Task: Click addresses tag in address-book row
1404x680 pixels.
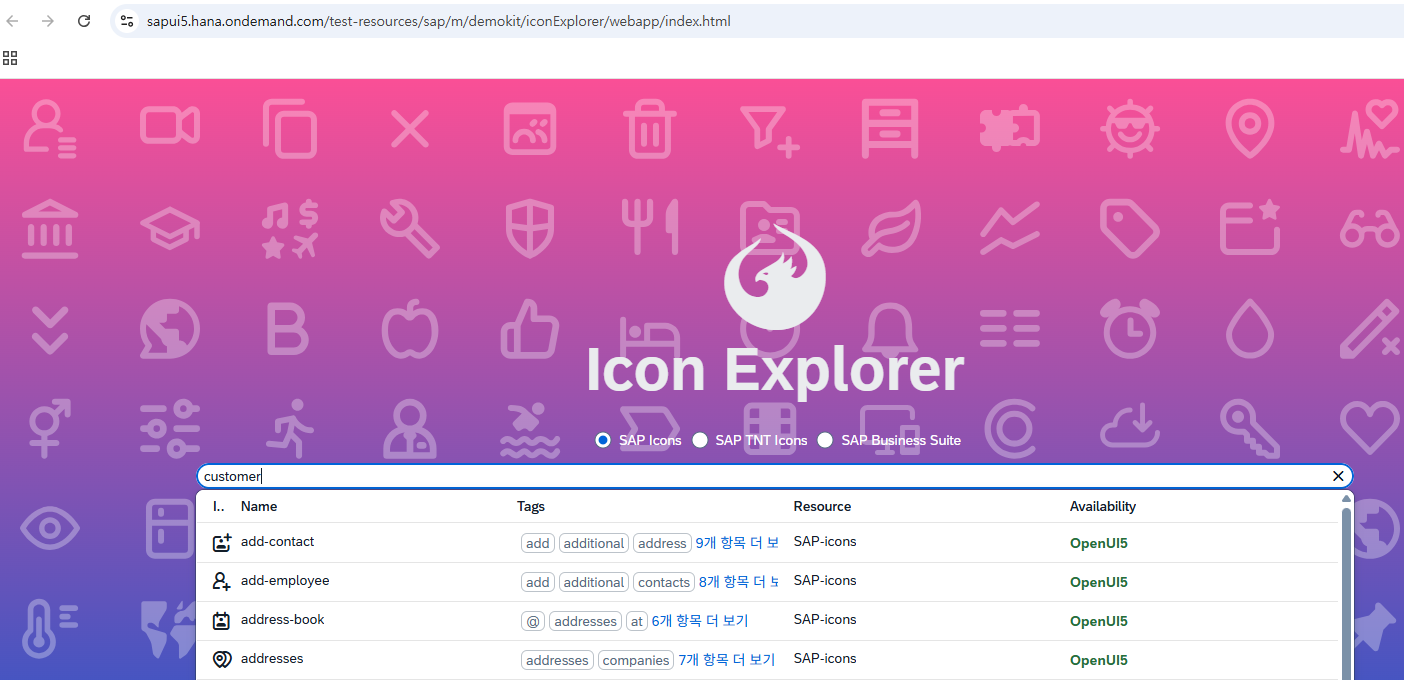Action: coord(585,621)
